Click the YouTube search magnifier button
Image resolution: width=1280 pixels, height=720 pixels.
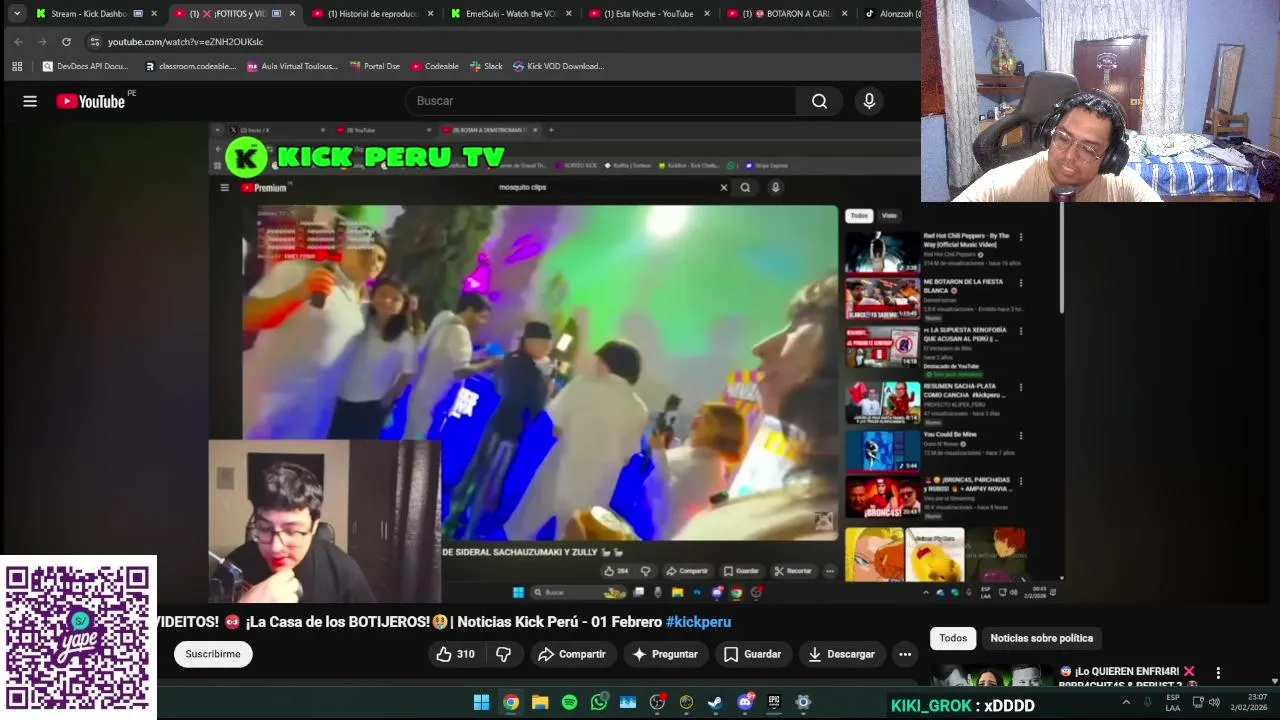pos(819,101)
